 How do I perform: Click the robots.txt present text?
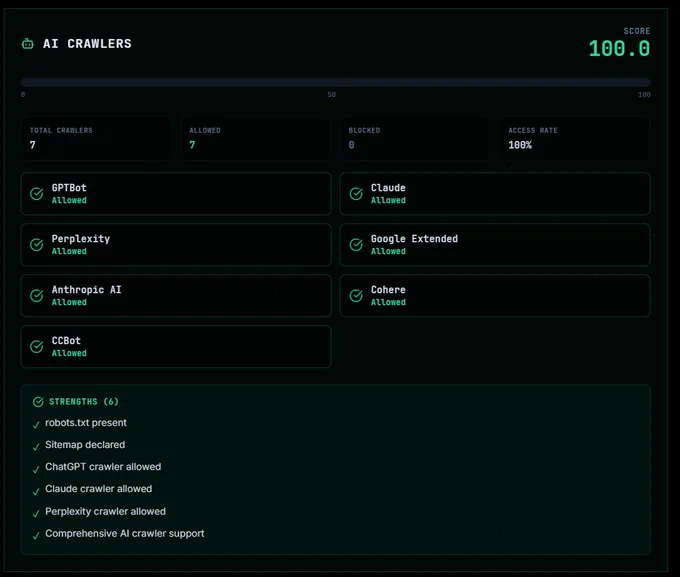[86, 423]
